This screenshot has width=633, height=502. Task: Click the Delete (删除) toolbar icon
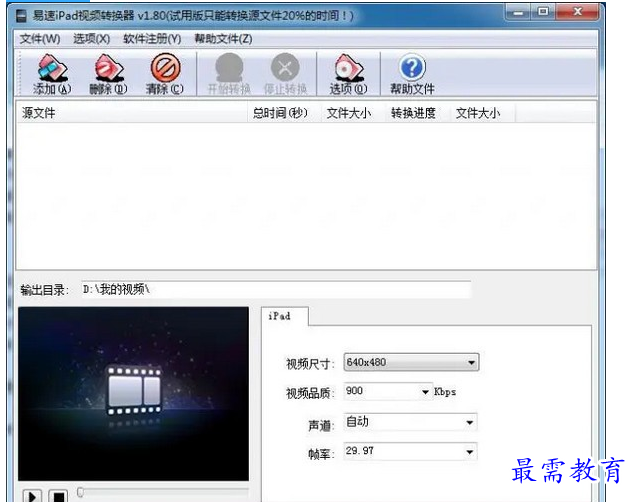point(108,74)
